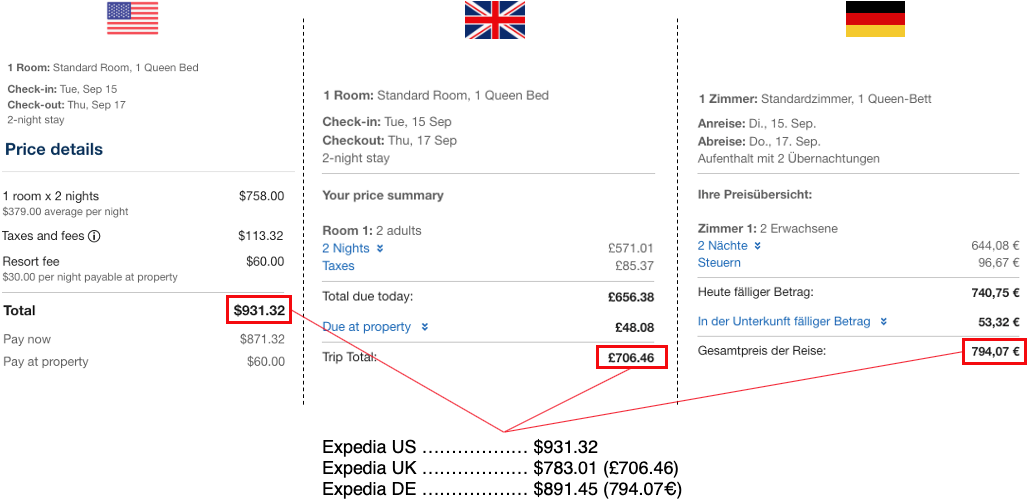Click the Expedia DE comparison line
This screenshot has height=499, width=1030.
(x=502, y=488)
